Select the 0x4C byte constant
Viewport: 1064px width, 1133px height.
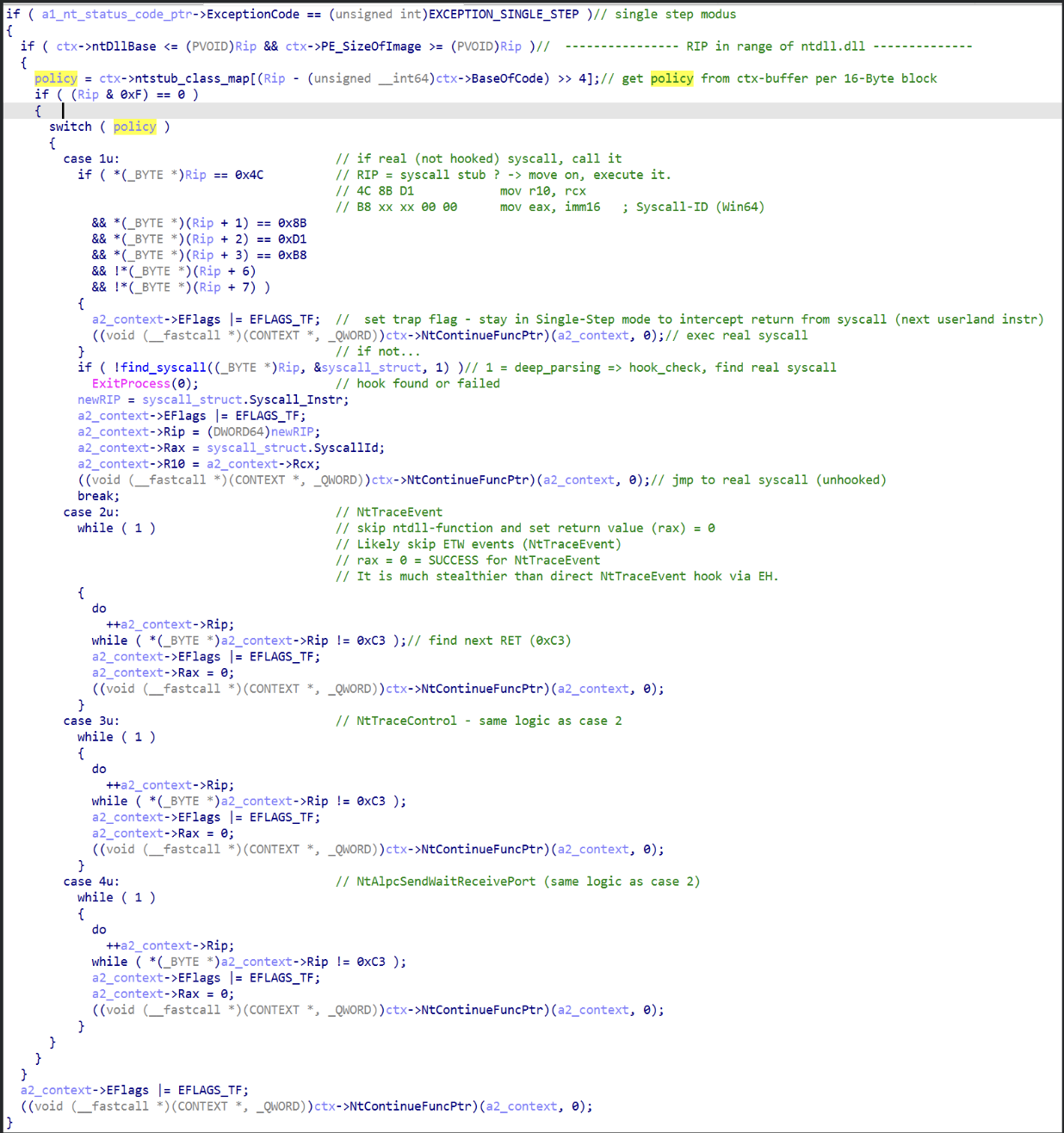pyautogui.click(x=249, y=175)
